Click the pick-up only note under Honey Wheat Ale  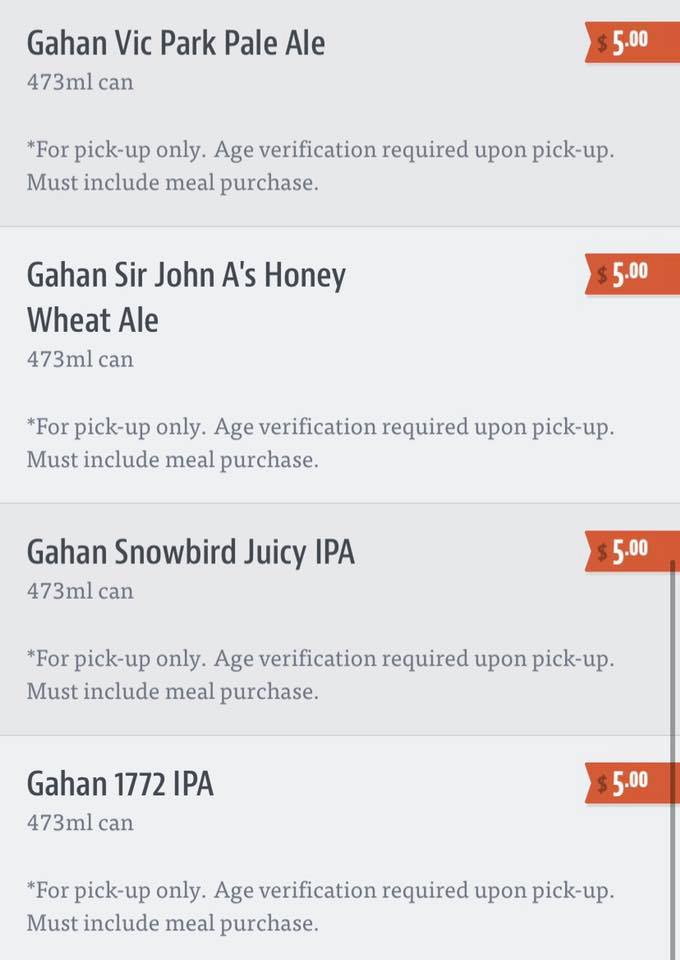tap(320, 427)
